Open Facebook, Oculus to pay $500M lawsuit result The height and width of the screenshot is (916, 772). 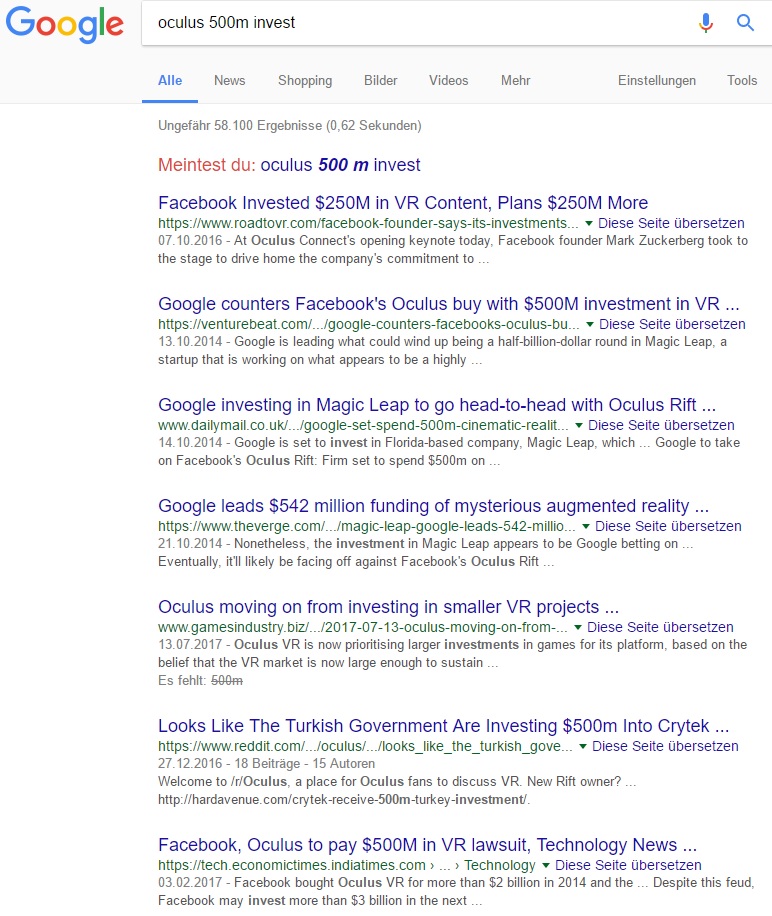point(427,845)
